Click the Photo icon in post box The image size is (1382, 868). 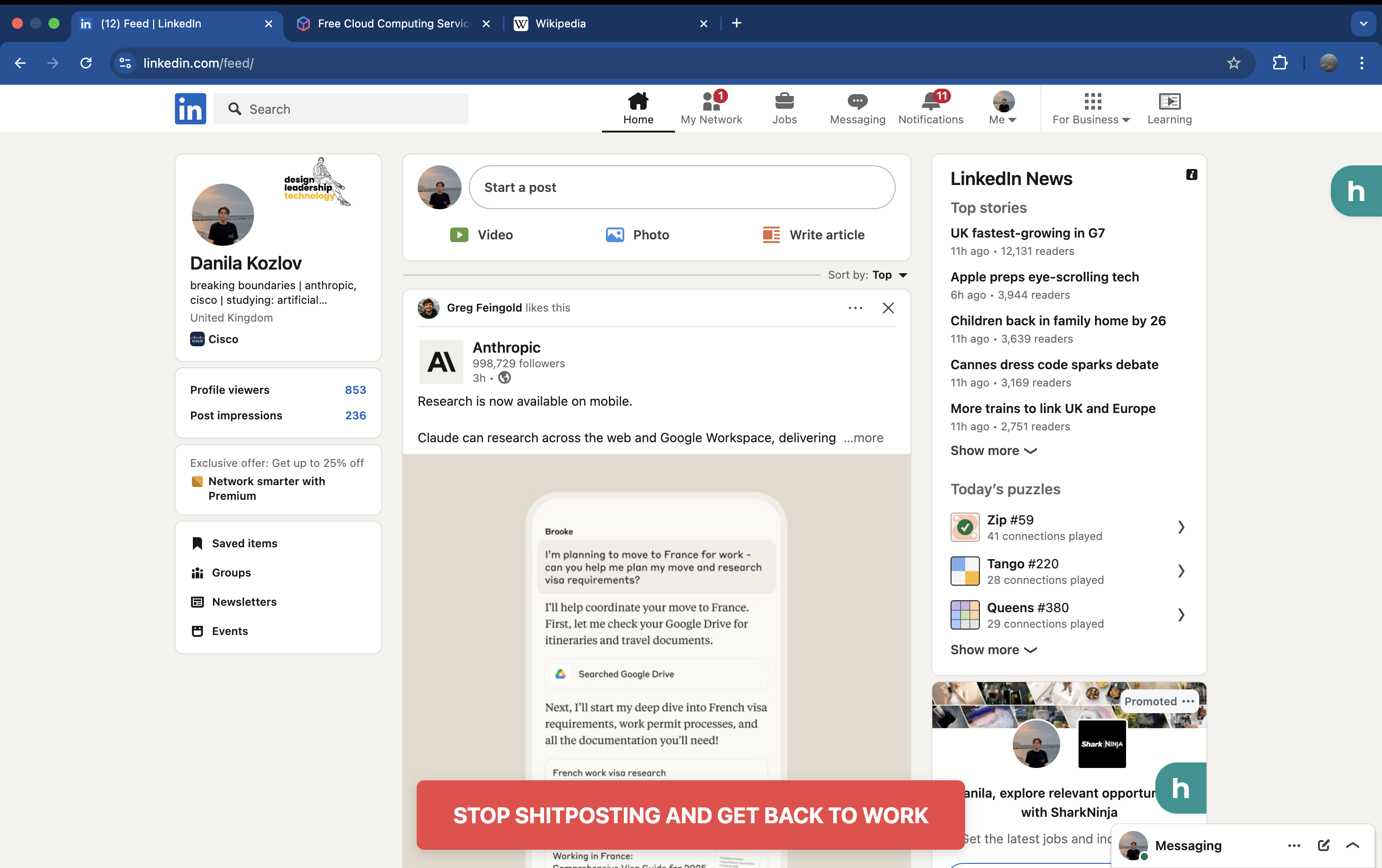pyautogui.click(x=615, y=235)
